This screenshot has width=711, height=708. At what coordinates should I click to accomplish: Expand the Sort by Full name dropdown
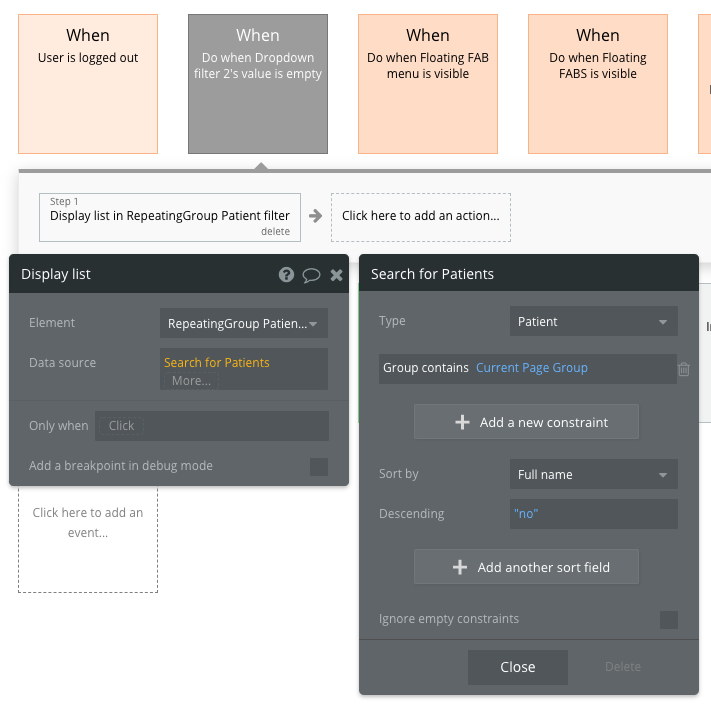593,475
